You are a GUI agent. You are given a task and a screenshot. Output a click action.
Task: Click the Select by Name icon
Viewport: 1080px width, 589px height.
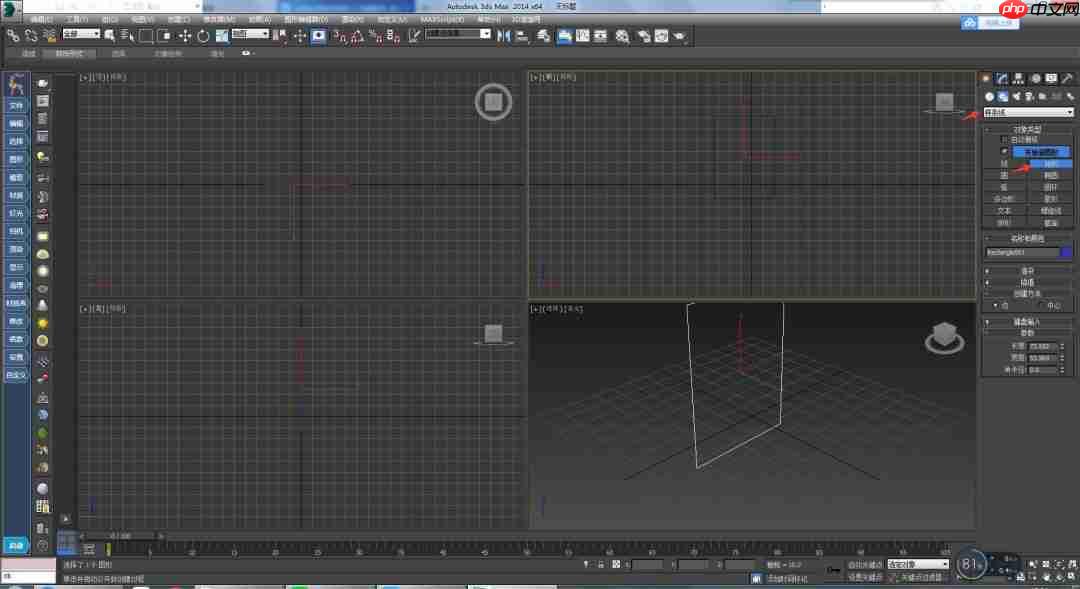[123, 35]
